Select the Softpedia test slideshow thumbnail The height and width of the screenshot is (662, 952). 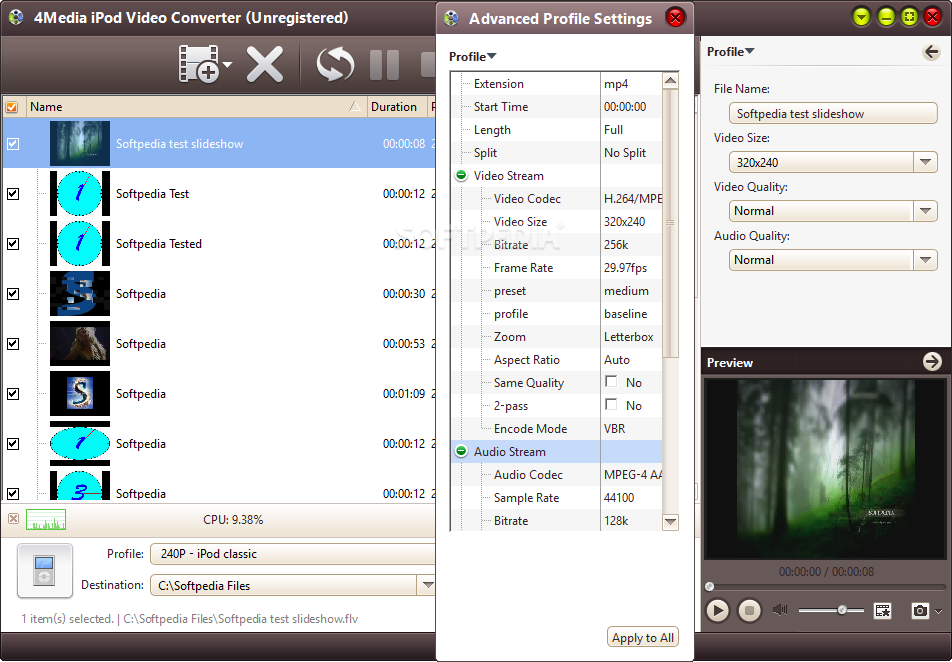tap(80, 143)
